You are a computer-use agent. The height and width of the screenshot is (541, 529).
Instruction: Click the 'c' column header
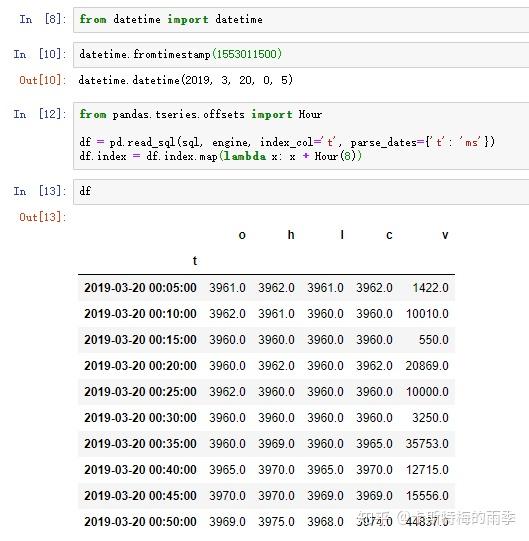[x=389, y=235]
